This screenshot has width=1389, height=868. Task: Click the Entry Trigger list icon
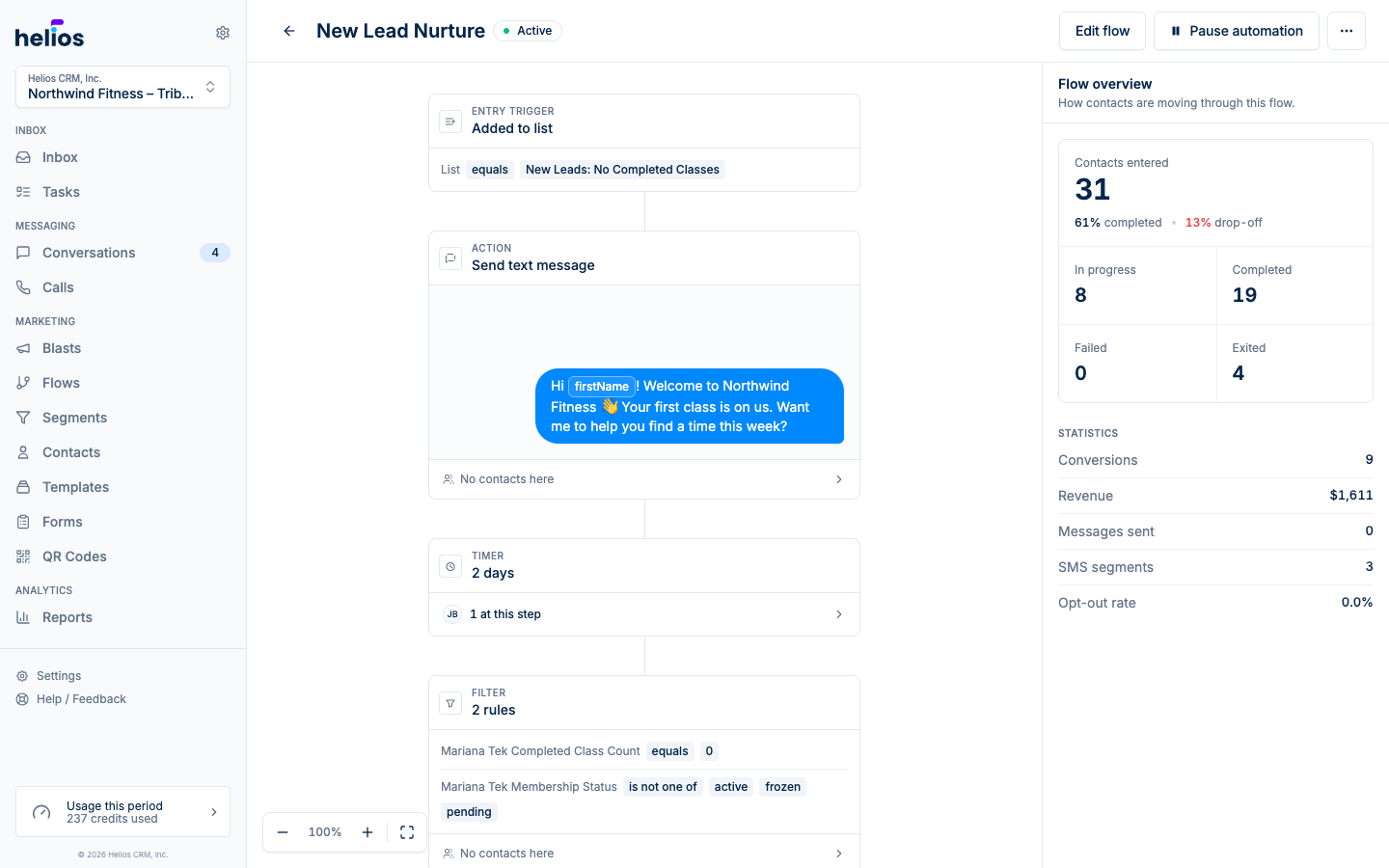(x=450, y=122)
